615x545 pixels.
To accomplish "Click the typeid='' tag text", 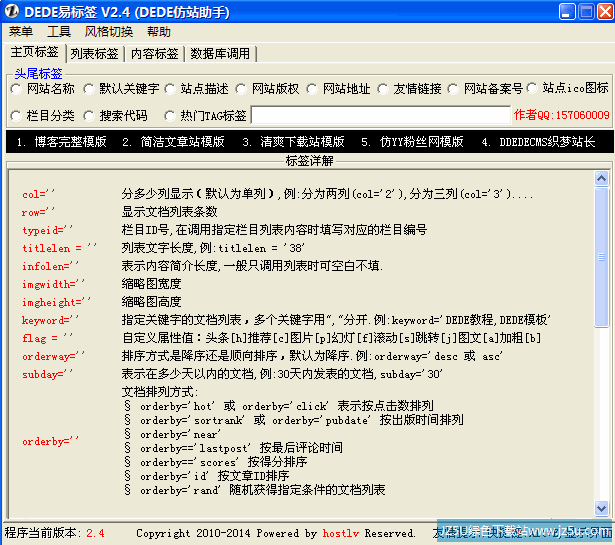I will pyautogui.click(x=47, y=230).
